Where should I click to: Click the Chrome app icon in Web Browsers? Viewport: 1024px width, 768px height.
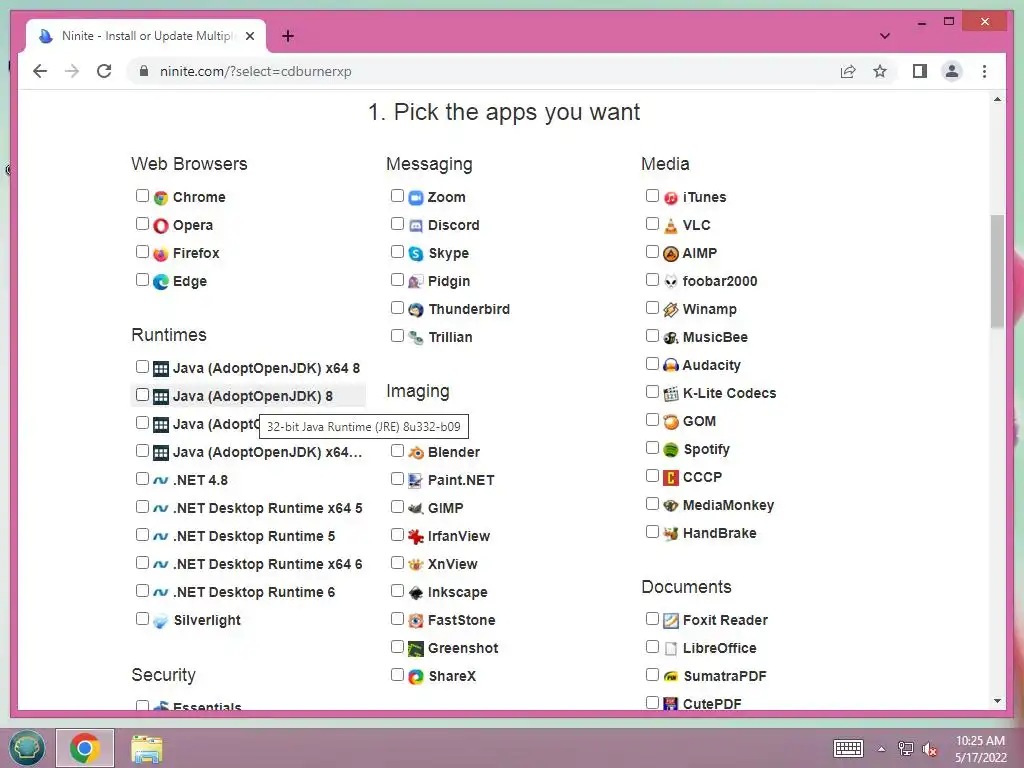pyautogui.click(x=161, y=197)
